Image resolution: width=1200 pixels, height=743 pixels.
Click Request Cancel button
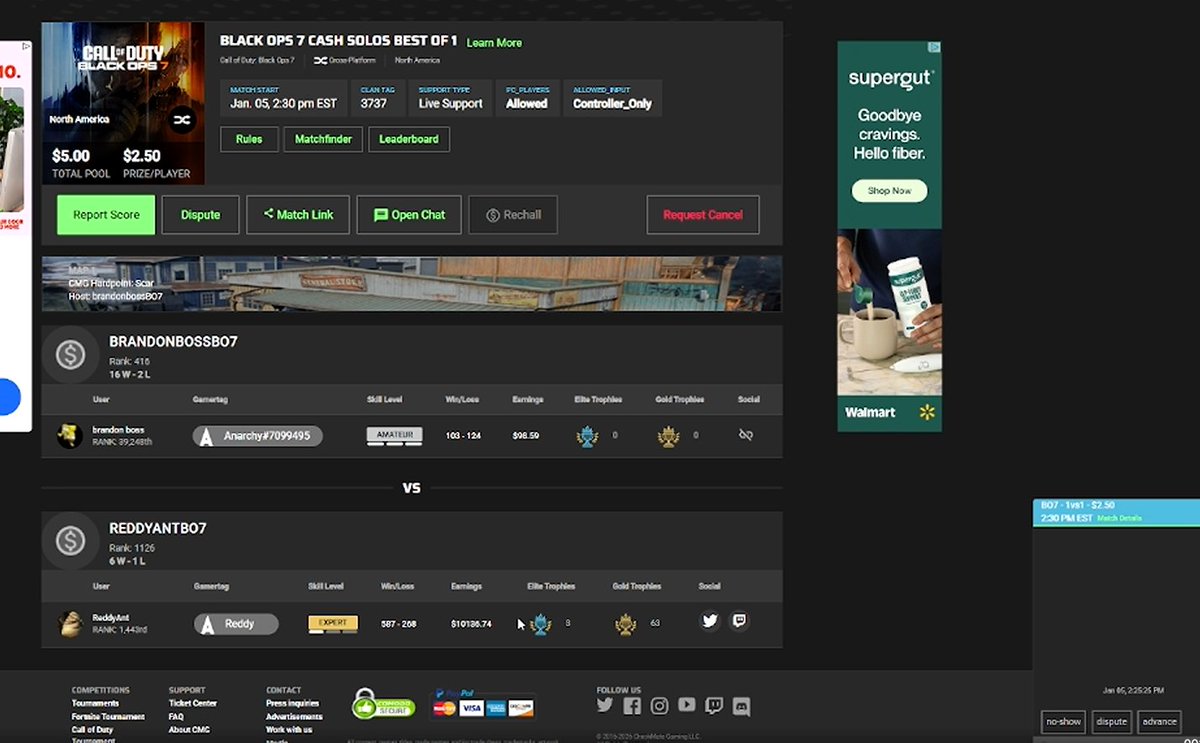coord(703,215)
